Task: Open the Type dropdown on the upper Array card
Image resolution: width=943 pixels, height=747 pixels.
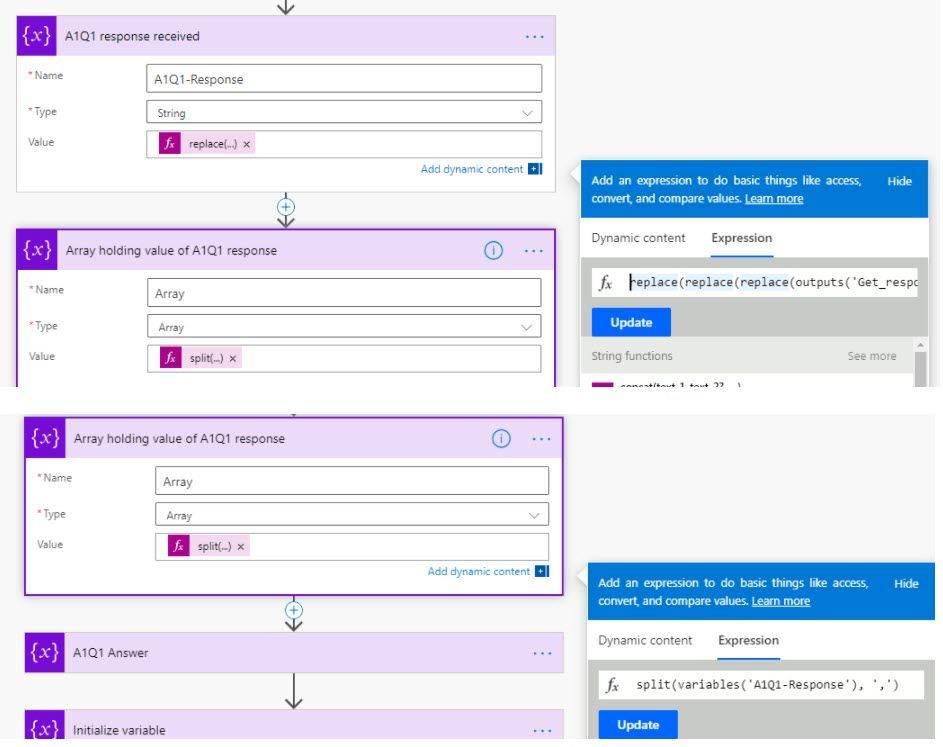Action: pyautogui.click(x=344, y=327)
